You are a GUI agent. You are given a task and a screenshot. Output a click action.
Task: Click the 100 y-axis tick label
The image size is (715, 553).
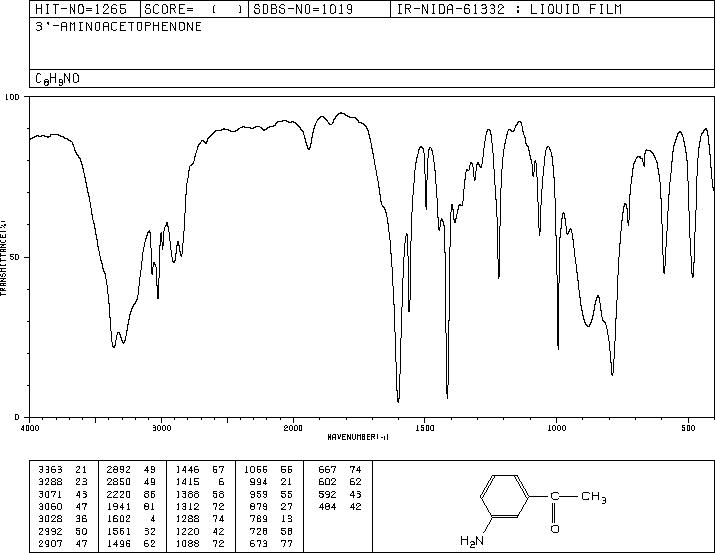click(12, 97)
